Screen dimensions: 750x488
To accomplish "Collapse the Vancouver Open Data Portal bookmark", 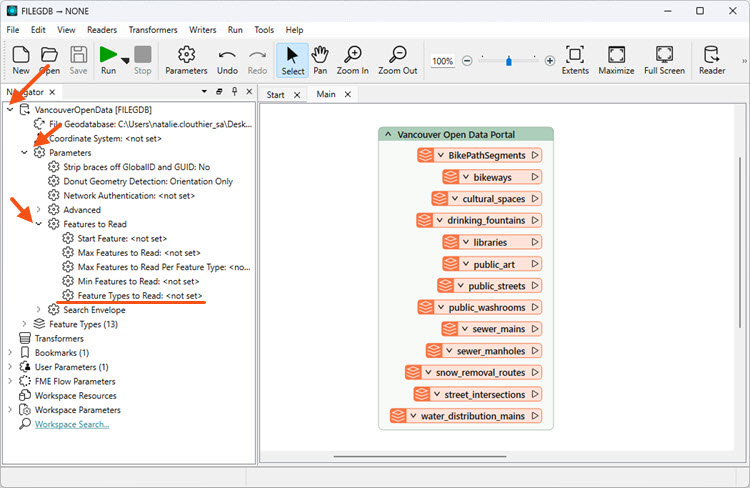I will point(388,134).
